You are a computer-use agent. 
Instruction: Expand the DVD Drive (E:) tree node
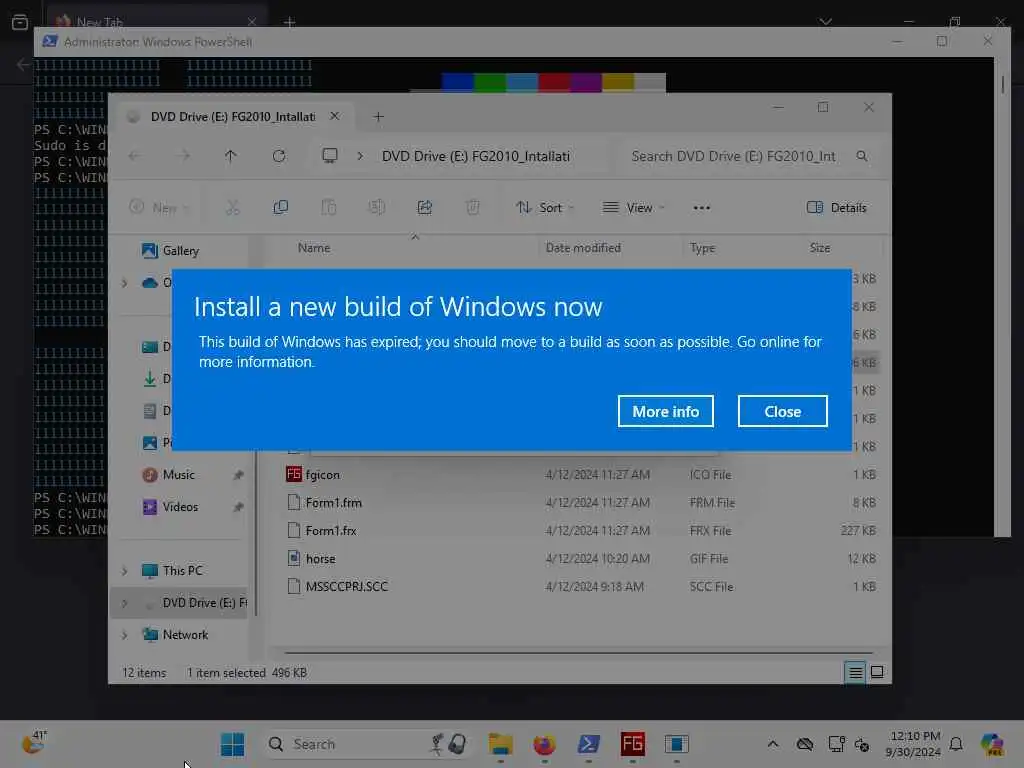click(x=124, y=603)
